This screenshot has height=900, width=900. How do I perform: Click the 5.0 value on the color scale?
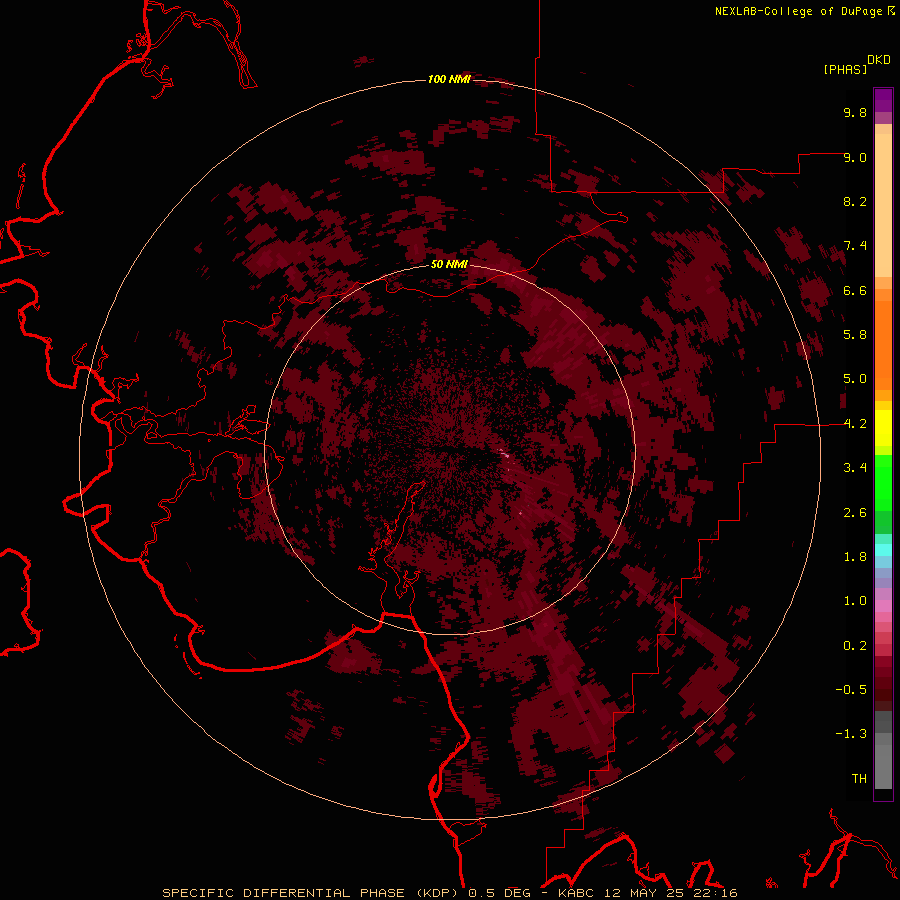coord(855,379)
